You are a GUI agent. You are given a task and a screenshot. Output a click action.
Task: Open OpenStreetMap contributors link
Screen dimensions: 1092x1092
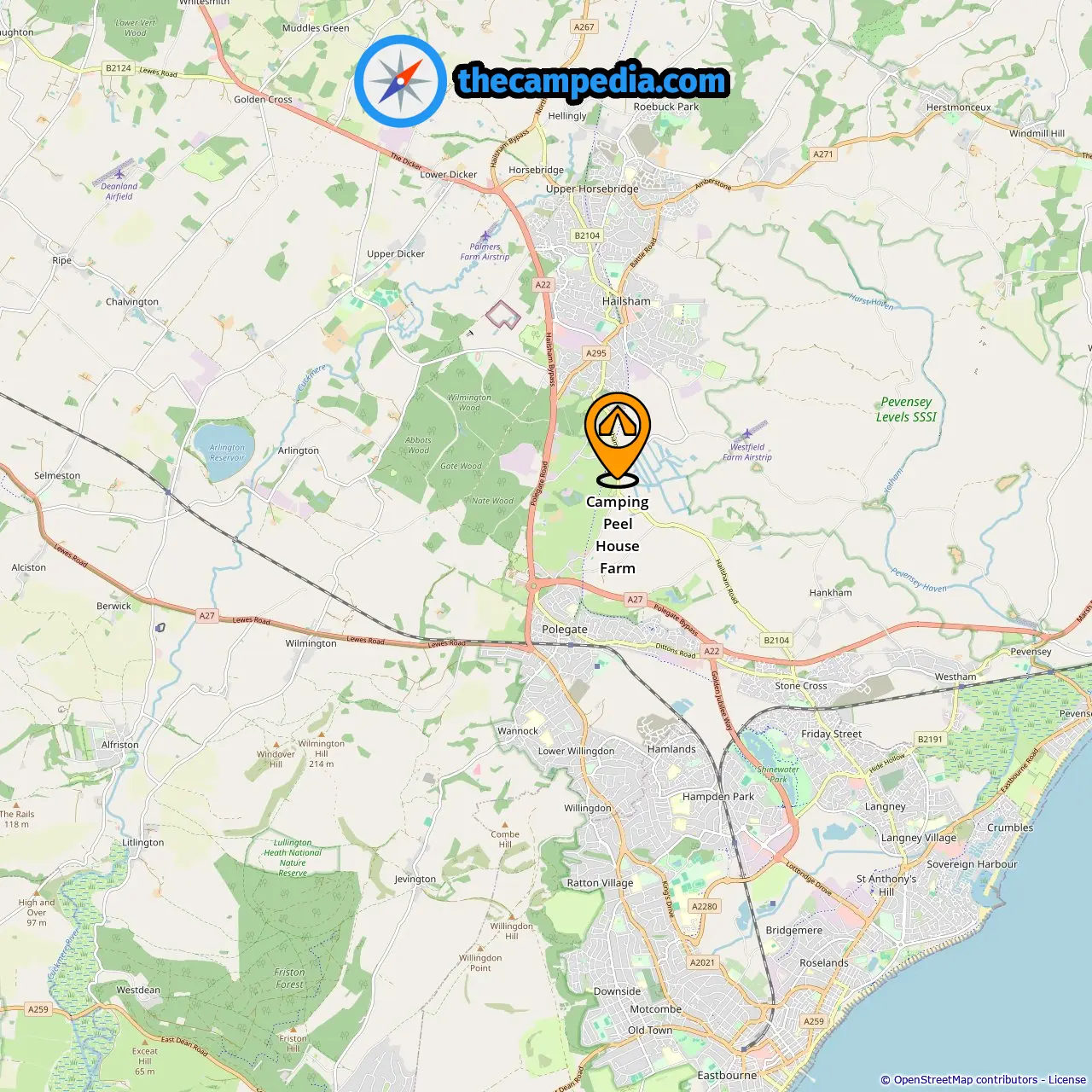pyautogui.click(x=966, y=1080)
